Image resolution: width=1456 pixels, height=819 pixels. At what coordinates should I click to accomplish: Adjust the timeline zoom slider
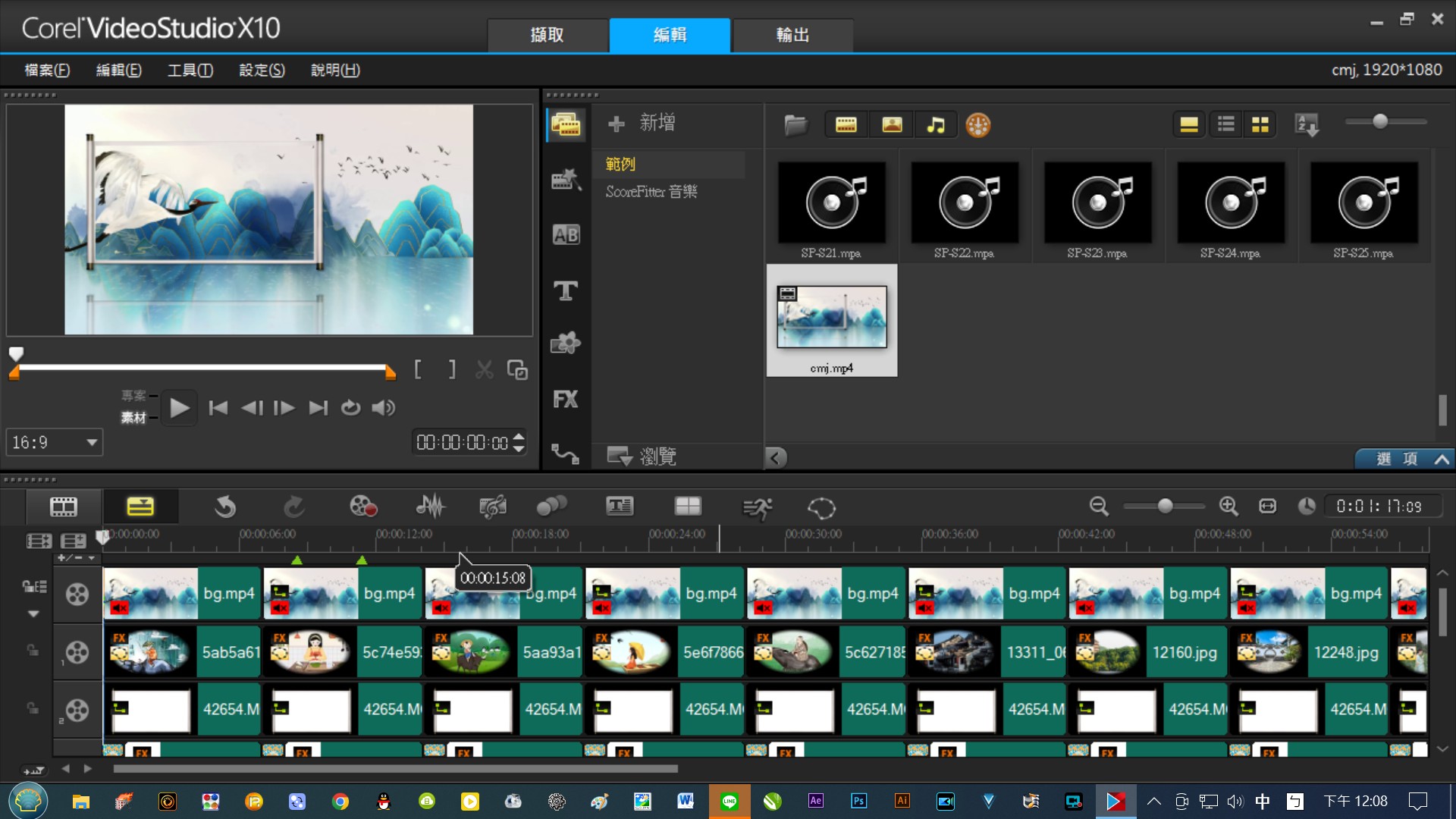point(1165,507)
